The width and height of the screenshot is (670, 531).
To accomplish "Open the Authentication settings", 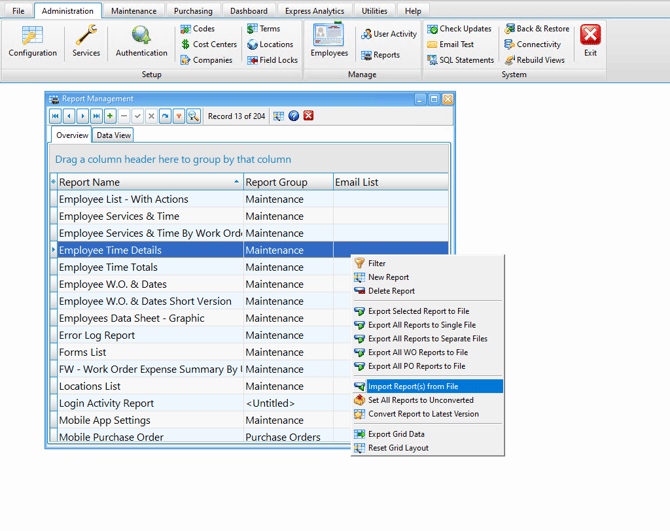I will click(141, 41).
